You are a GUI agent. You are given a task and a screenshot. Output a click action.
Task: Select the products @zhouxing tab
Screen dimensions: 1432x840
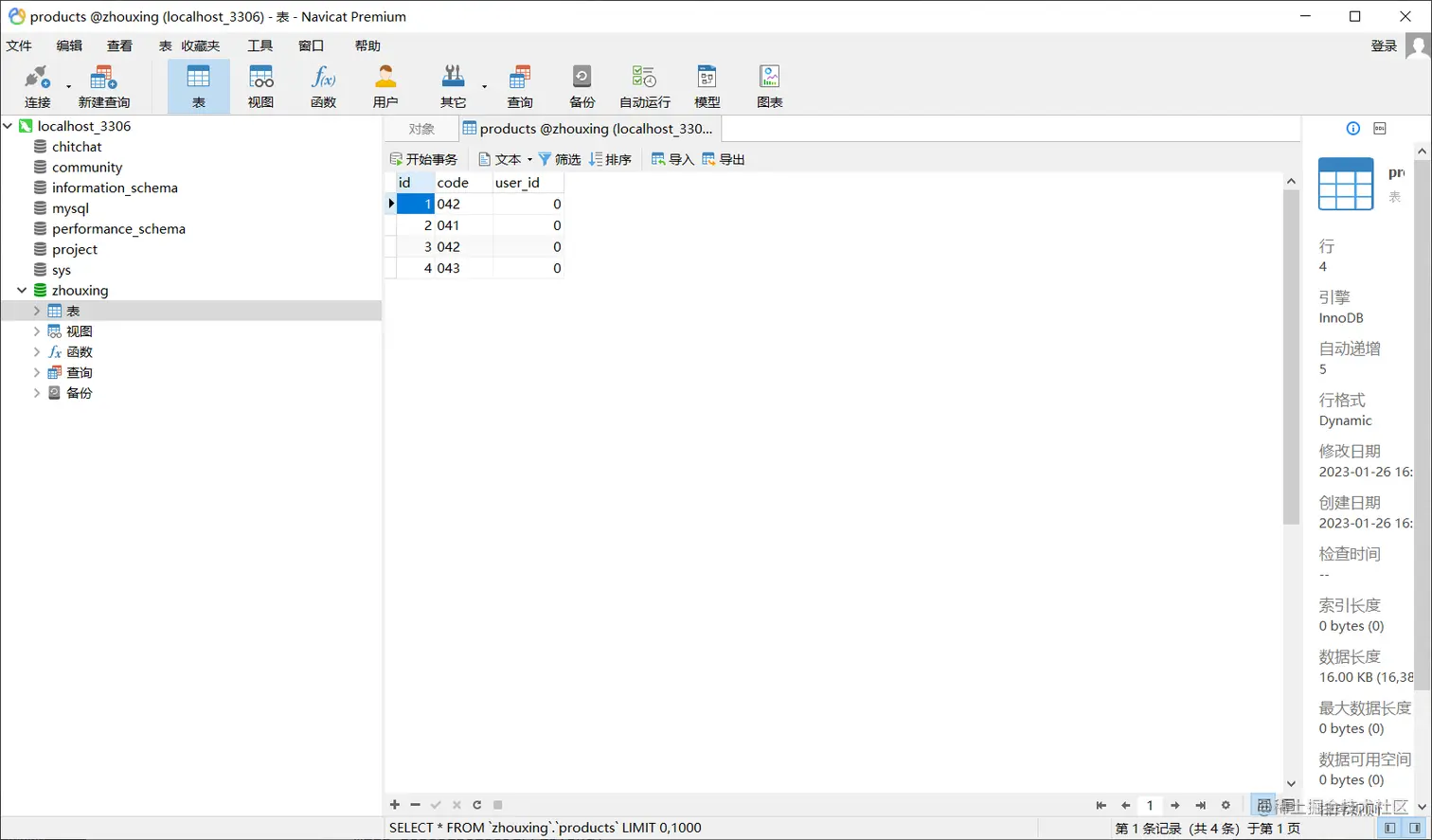pyautogui.click(x=589, y=129)
